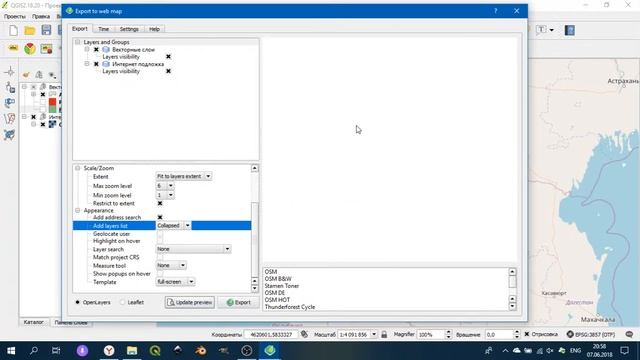Toggle the Векторные слои group checkbox

96,49
